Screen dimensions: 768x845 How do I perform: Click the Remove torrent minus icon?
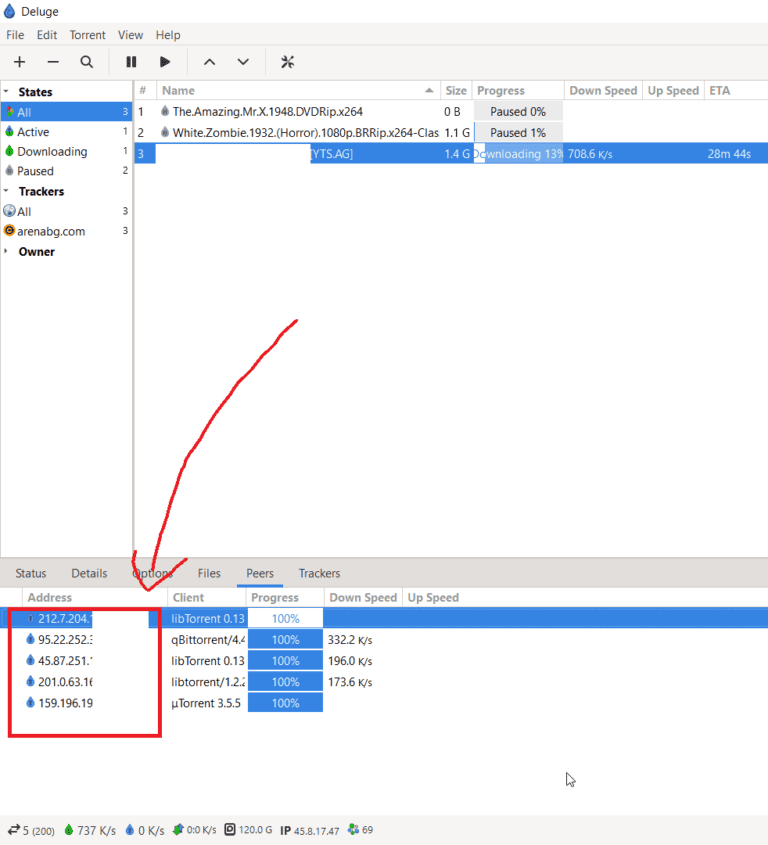[x=53, y=62]
